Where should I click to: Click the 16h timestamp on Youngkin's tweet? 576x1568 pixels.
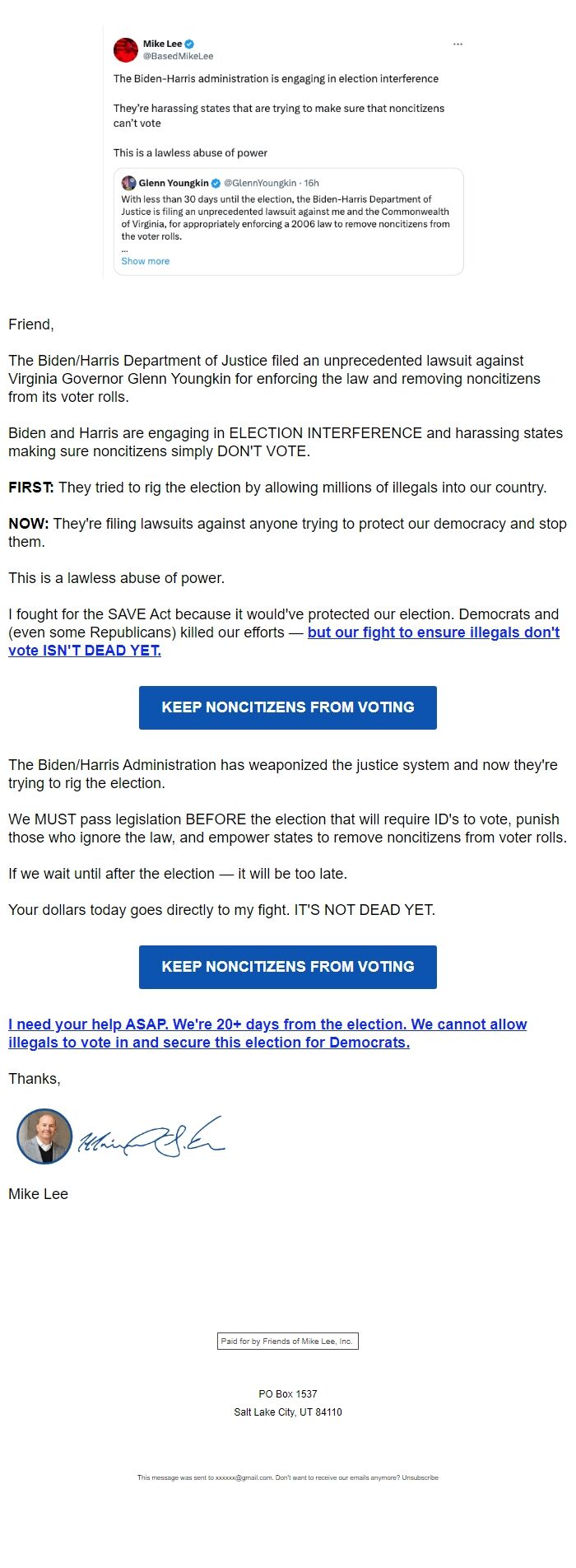(x=310, y=183)
